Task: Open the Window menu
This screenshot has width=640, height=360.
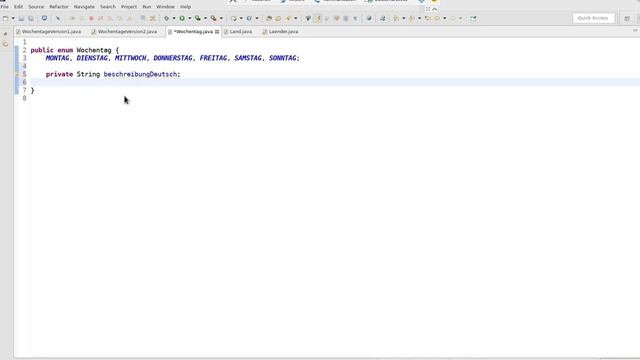Action: pos(165,7)
